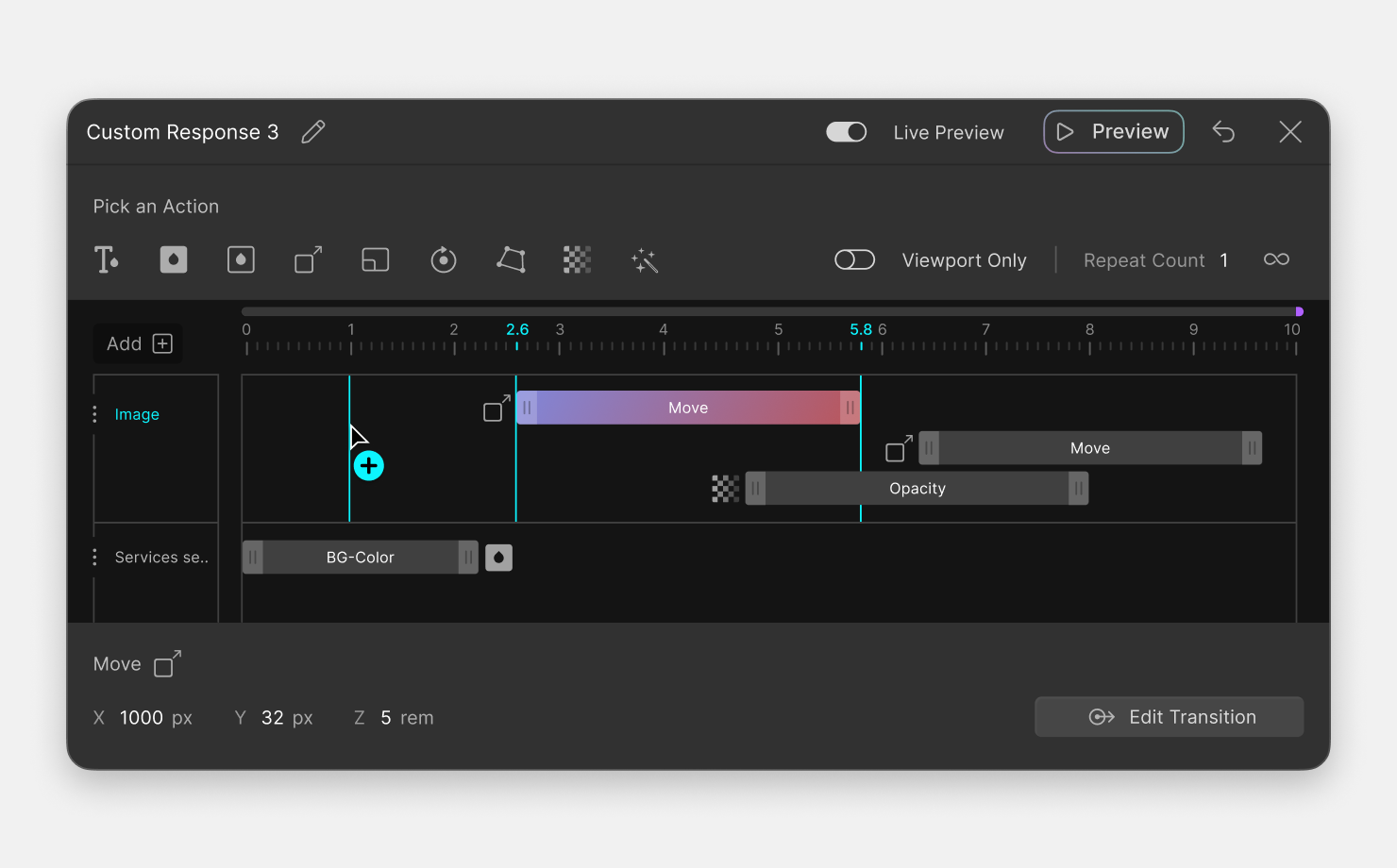Click right handle of BG-Color clip

[468, 558]
